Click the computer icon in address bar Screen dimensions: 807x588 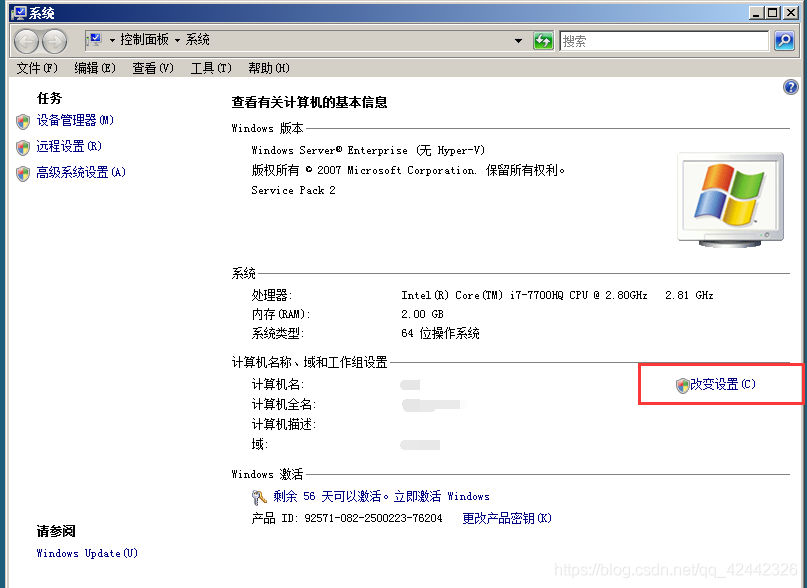(95, 40)
